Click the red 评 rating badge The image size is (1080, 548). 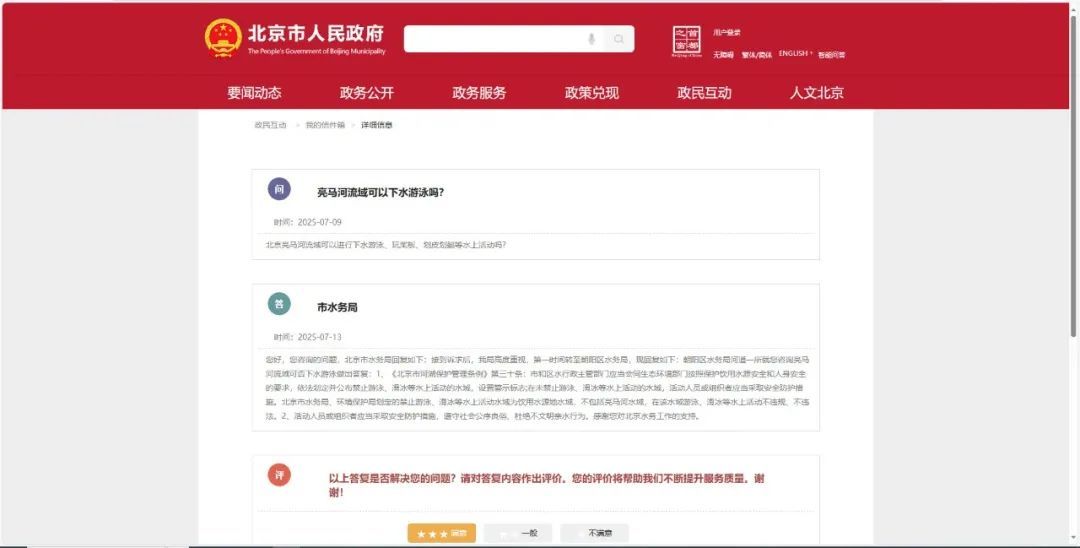(279, 475)
